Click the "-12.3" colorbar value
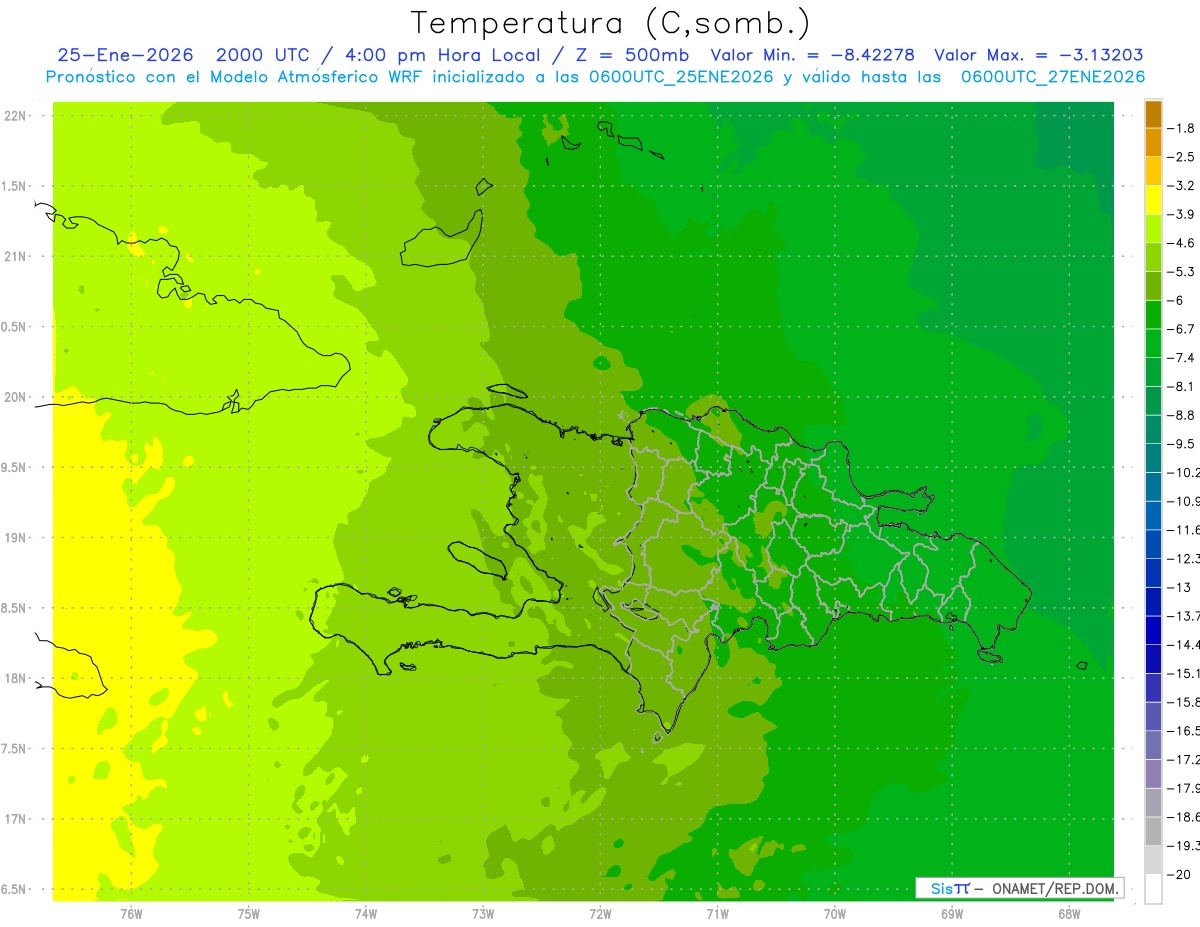Viewport: 1200px width, 927px height. [x=1184, y=558]
